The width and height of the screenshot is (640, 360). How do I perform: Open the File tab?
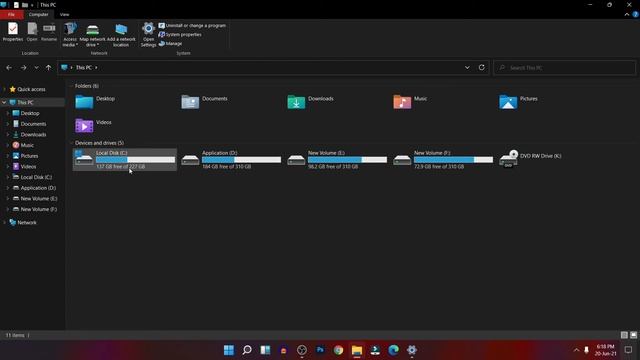pos(11,14)
